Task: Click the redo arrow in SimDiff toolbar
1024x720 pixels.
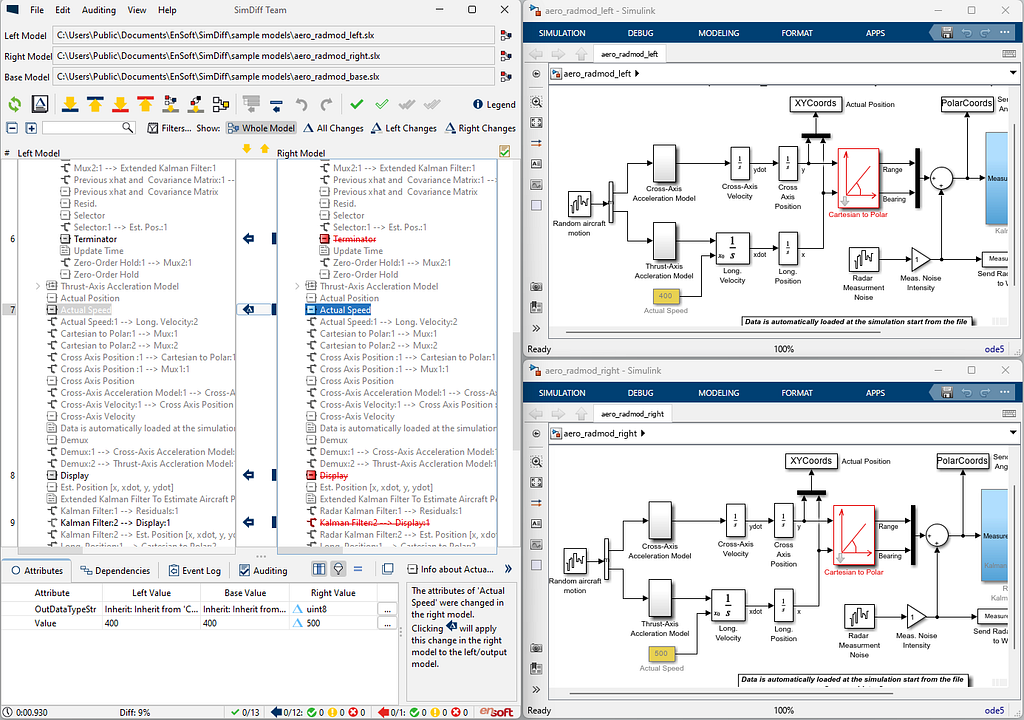Action: (327, 104)
